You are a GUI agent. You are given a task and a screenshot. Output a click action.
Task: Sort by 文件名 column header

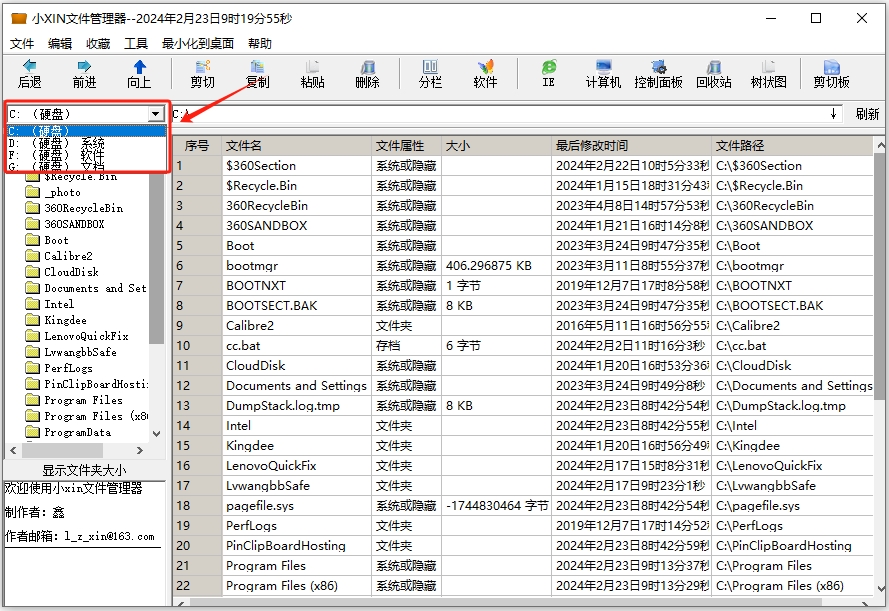click(x=297, y=146)
